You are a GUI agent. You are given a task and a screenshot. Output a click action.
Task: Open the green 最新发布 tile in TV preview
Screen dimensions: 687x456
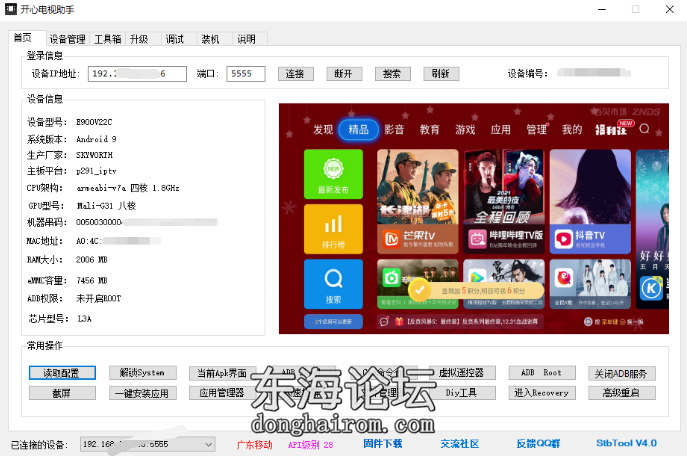tap(333, 174)
